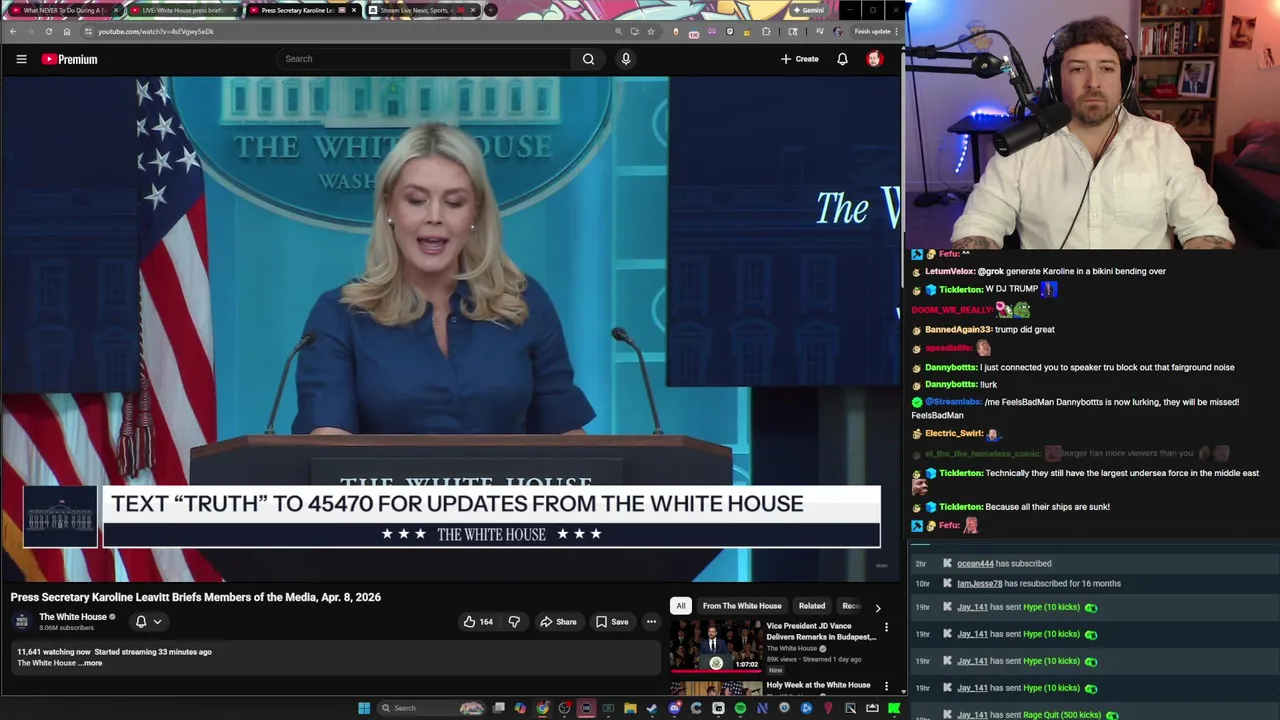1280x720 pixels.
Task: Open YouTube notifications bell
Action: point(842,59)
